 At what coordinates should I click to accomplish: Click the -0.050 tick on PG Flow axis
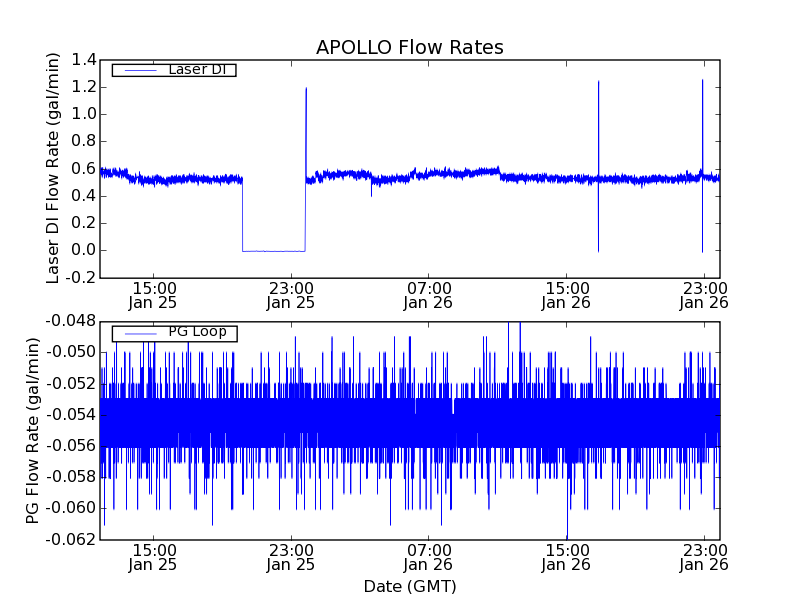click(x=71, y=353)
